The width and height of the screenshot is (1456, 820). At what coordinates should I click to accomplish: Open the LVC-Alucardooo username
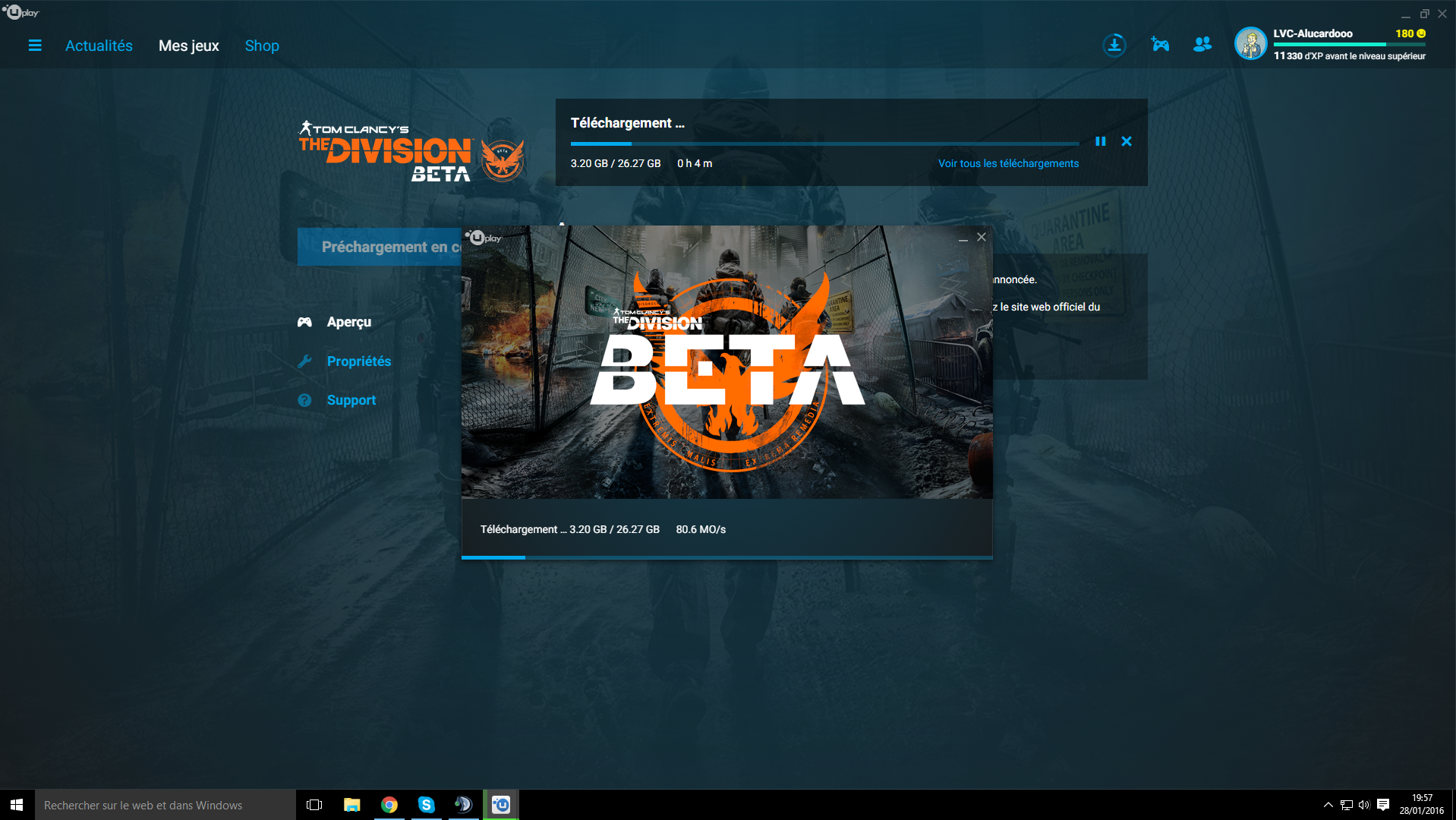point(1313,33)
